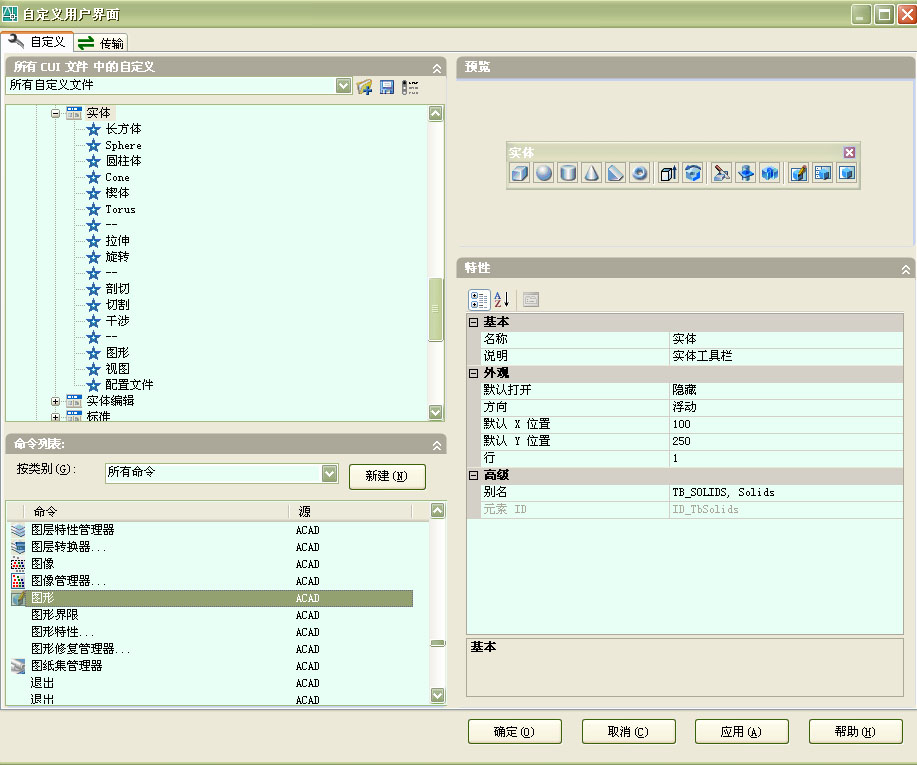Click the 应用(A) button
The image size is (917, 765).
[742, 732]
